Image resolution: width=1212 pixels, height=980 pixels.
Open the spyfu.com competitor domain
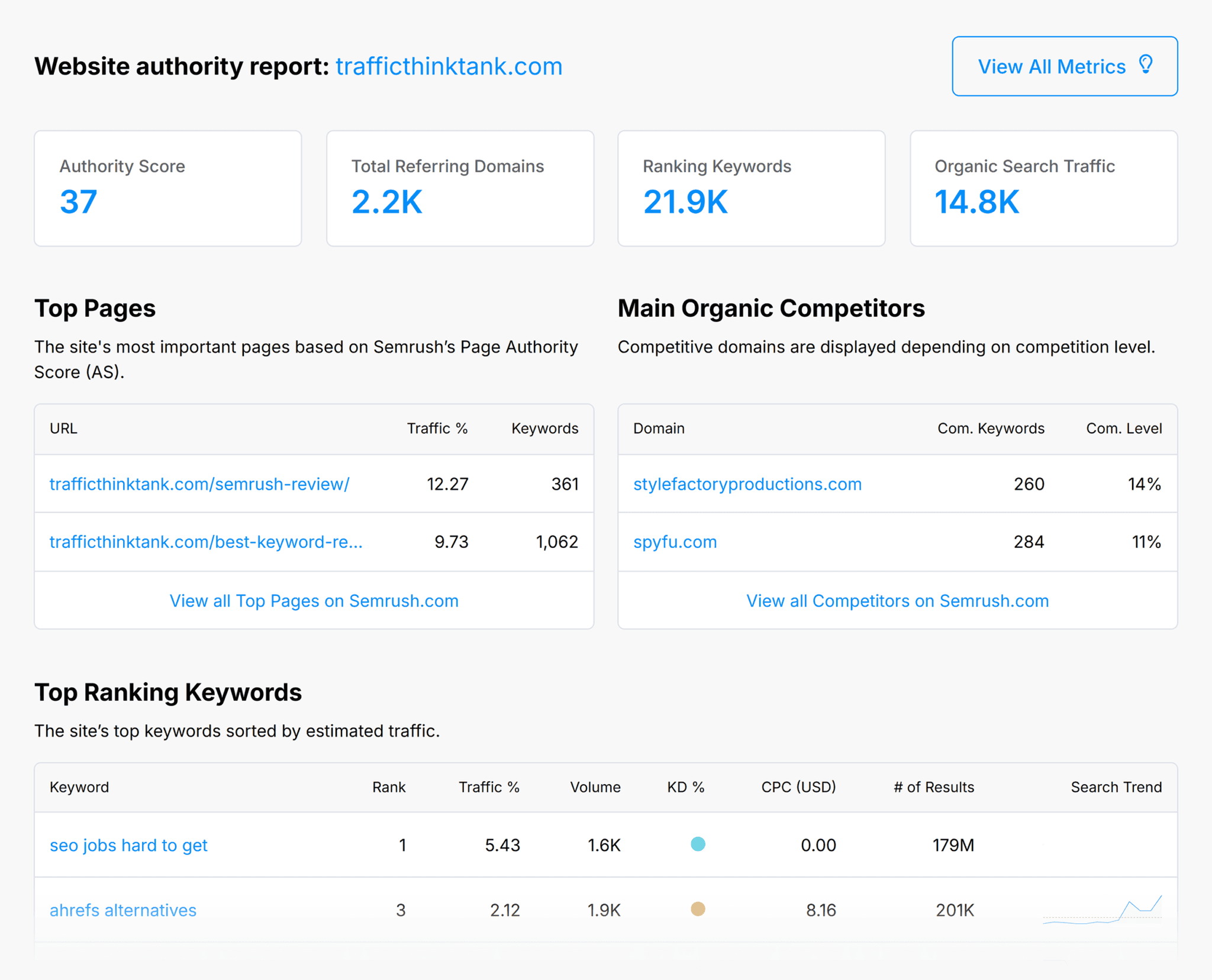pos(675,541)
